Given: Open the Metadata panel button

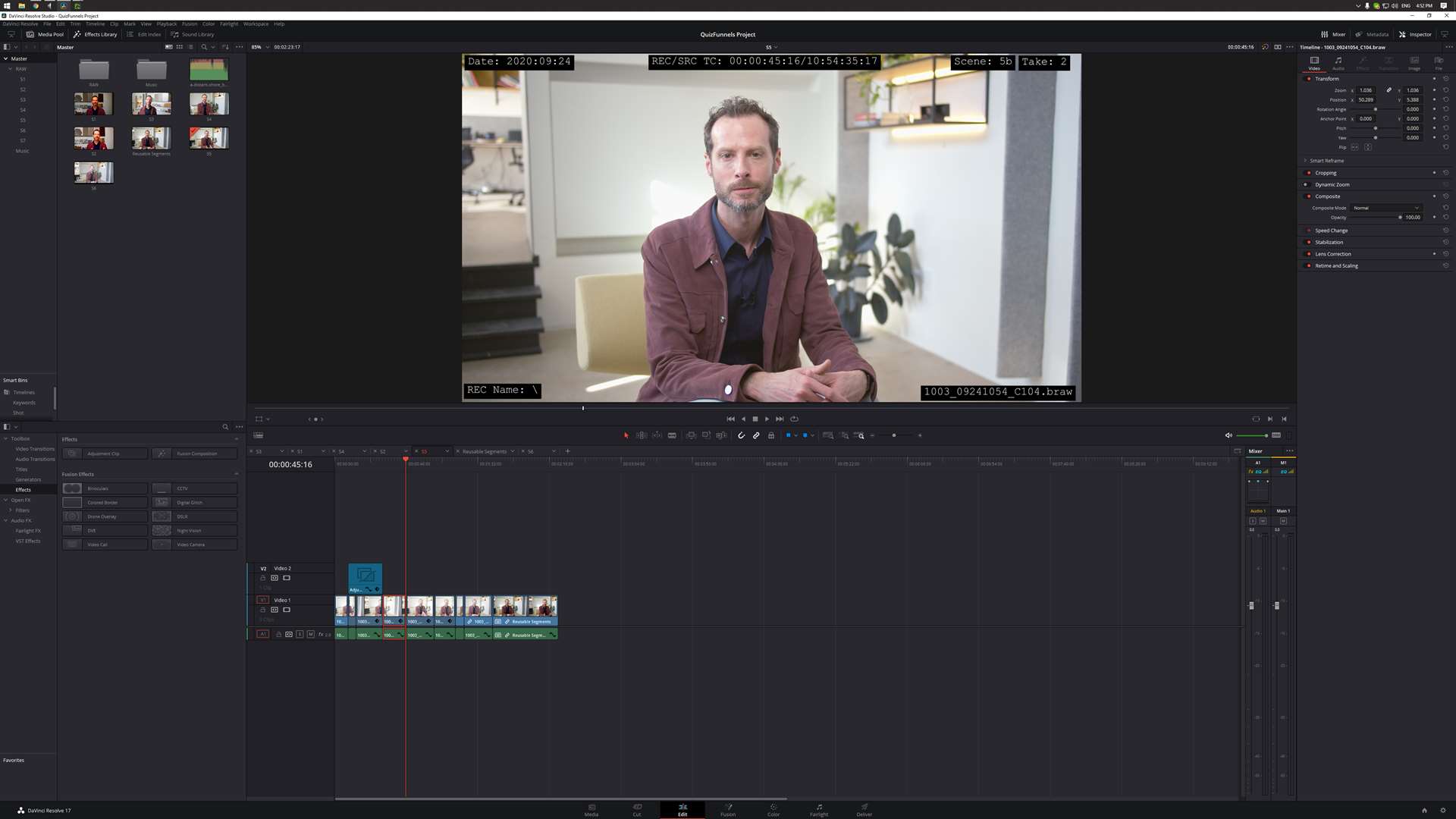Looking at the screenshot, I should coord(1372,34).
